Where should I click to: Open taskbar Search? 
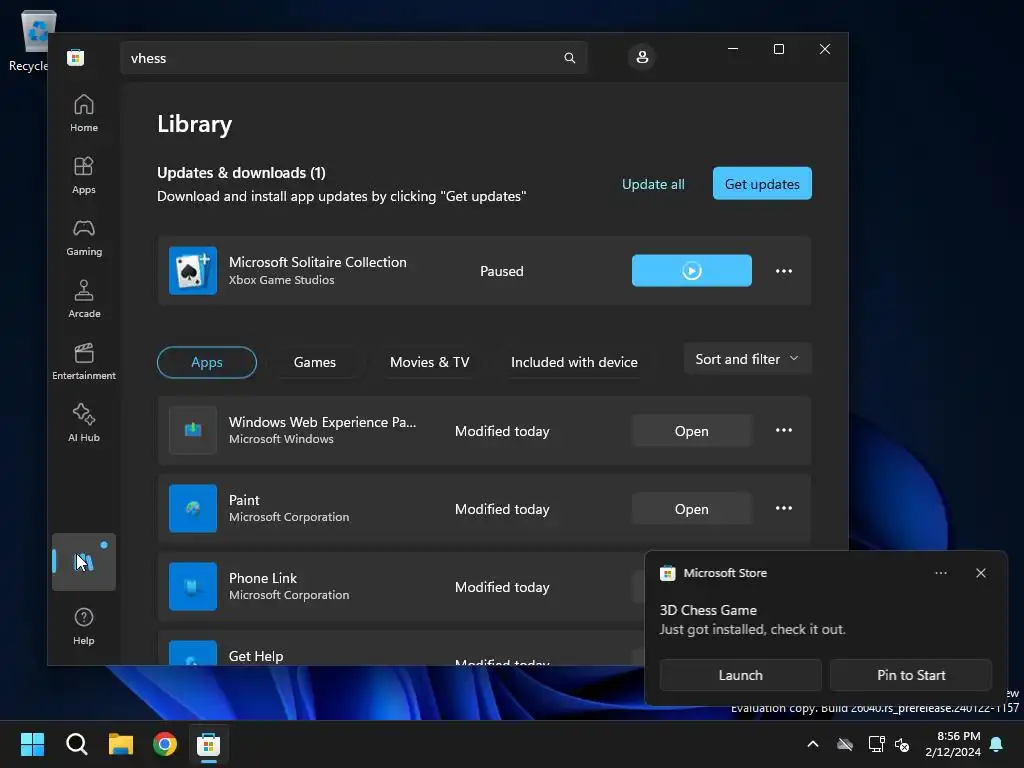click(76, 744)
